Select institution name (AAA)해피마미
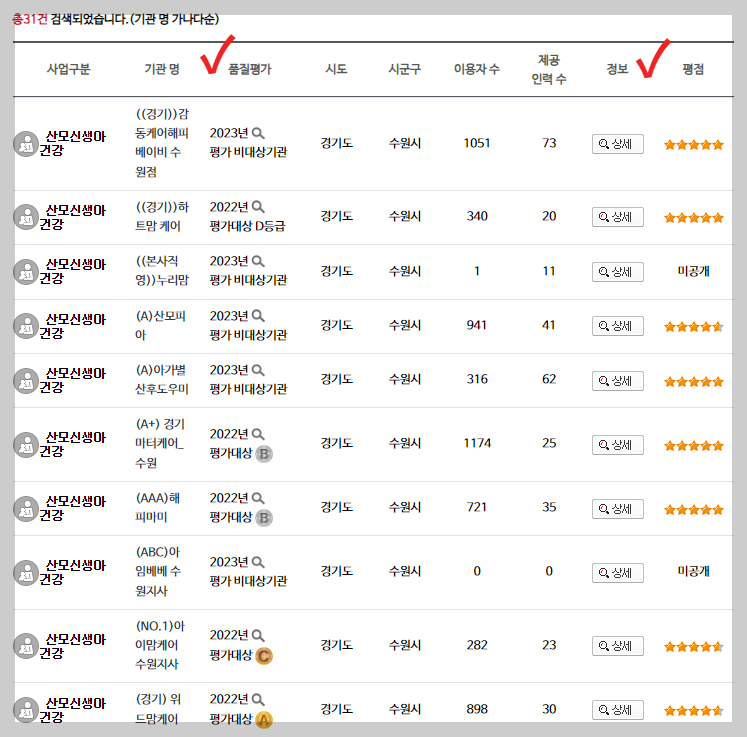 [158, 507]
